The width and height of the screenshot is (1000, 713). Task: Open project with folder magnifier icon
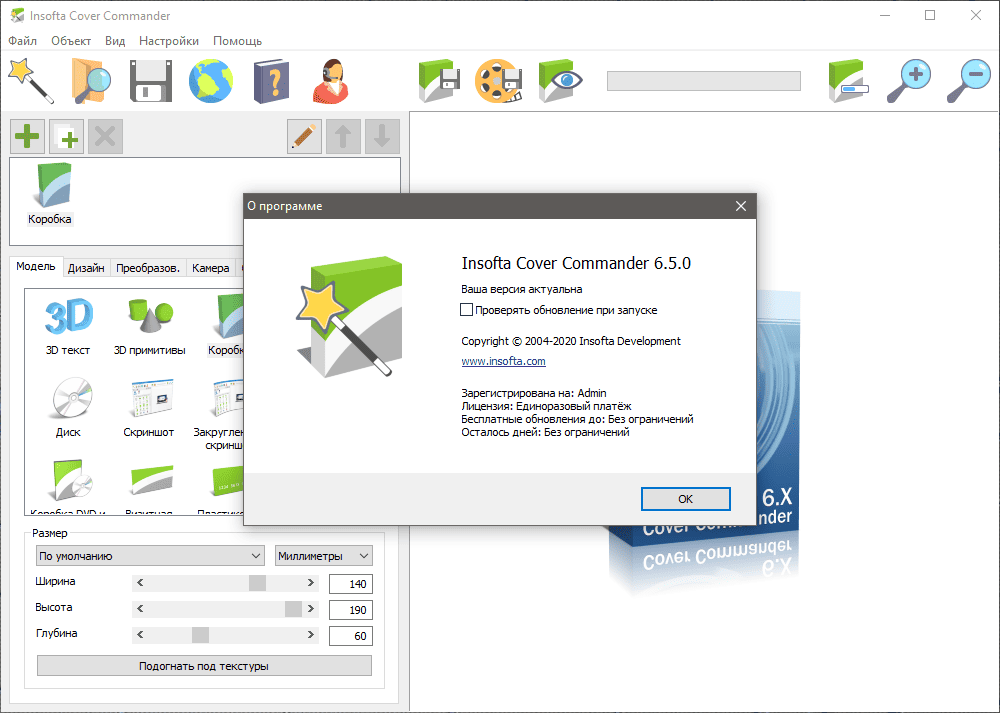point(90,80)
